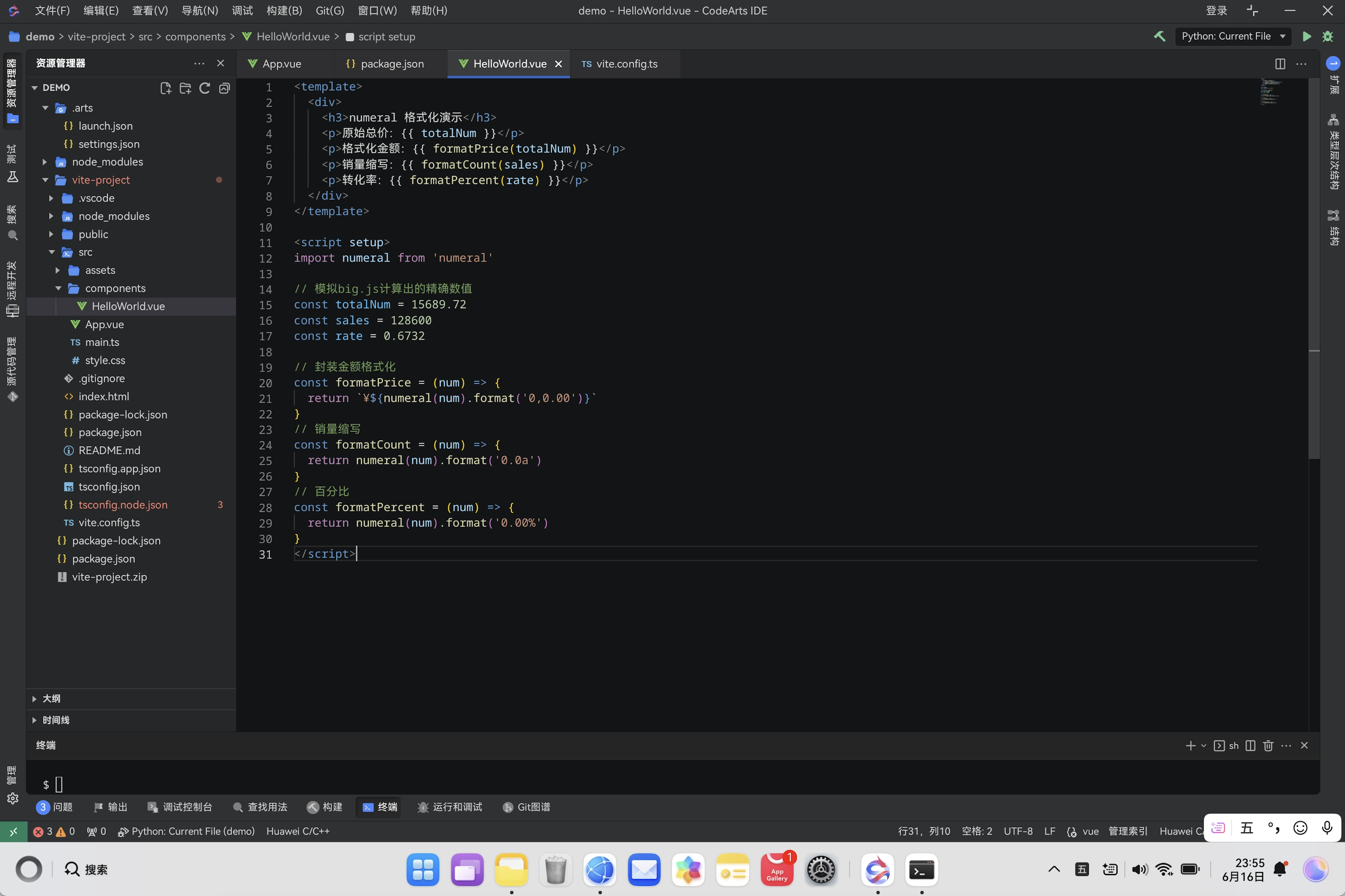Click the components breadcrumb segment
This screenshot has width=1345, height=896.
196,36
